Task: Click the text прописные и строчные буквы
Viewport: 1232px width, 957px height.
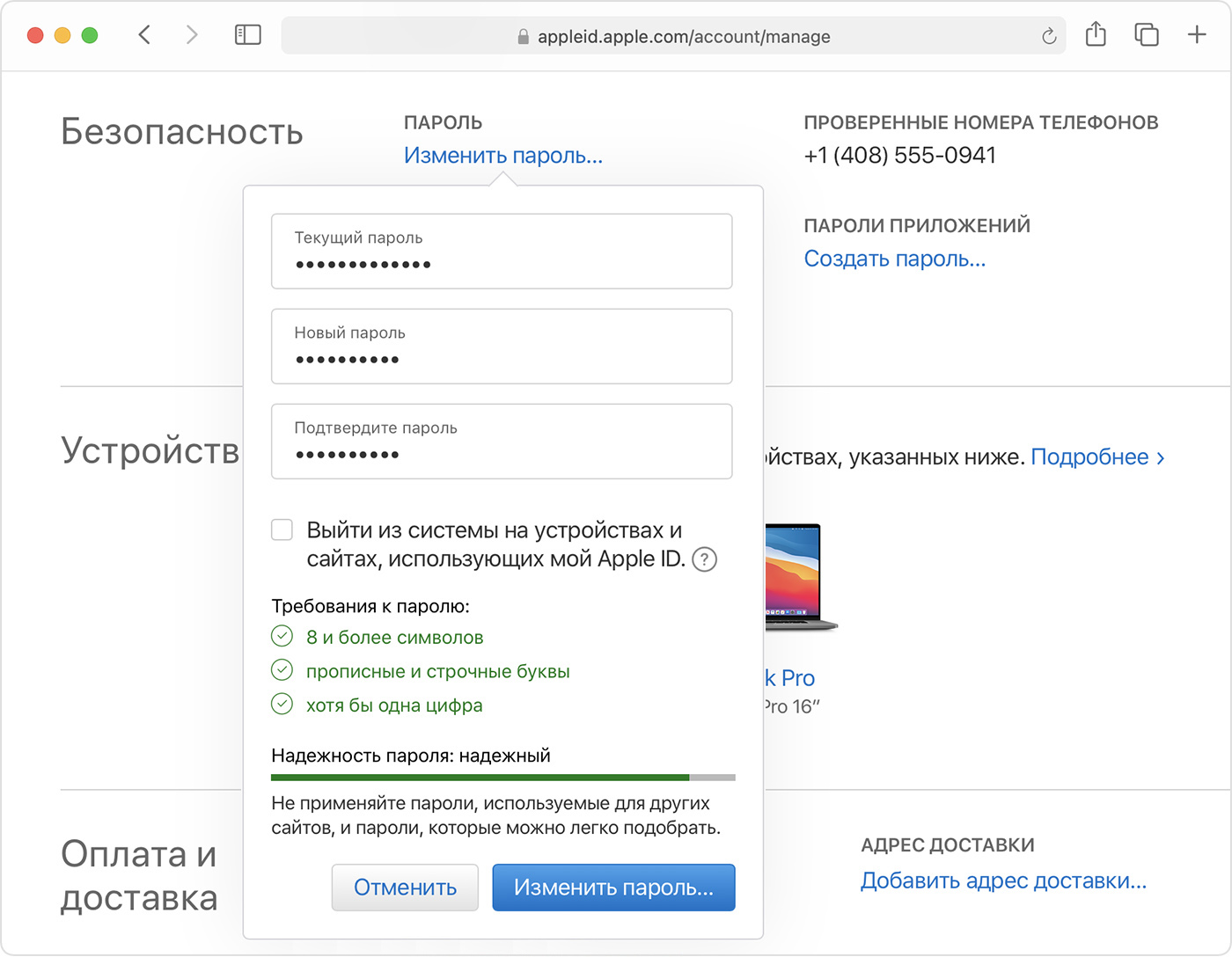Action: click(438, 672)
